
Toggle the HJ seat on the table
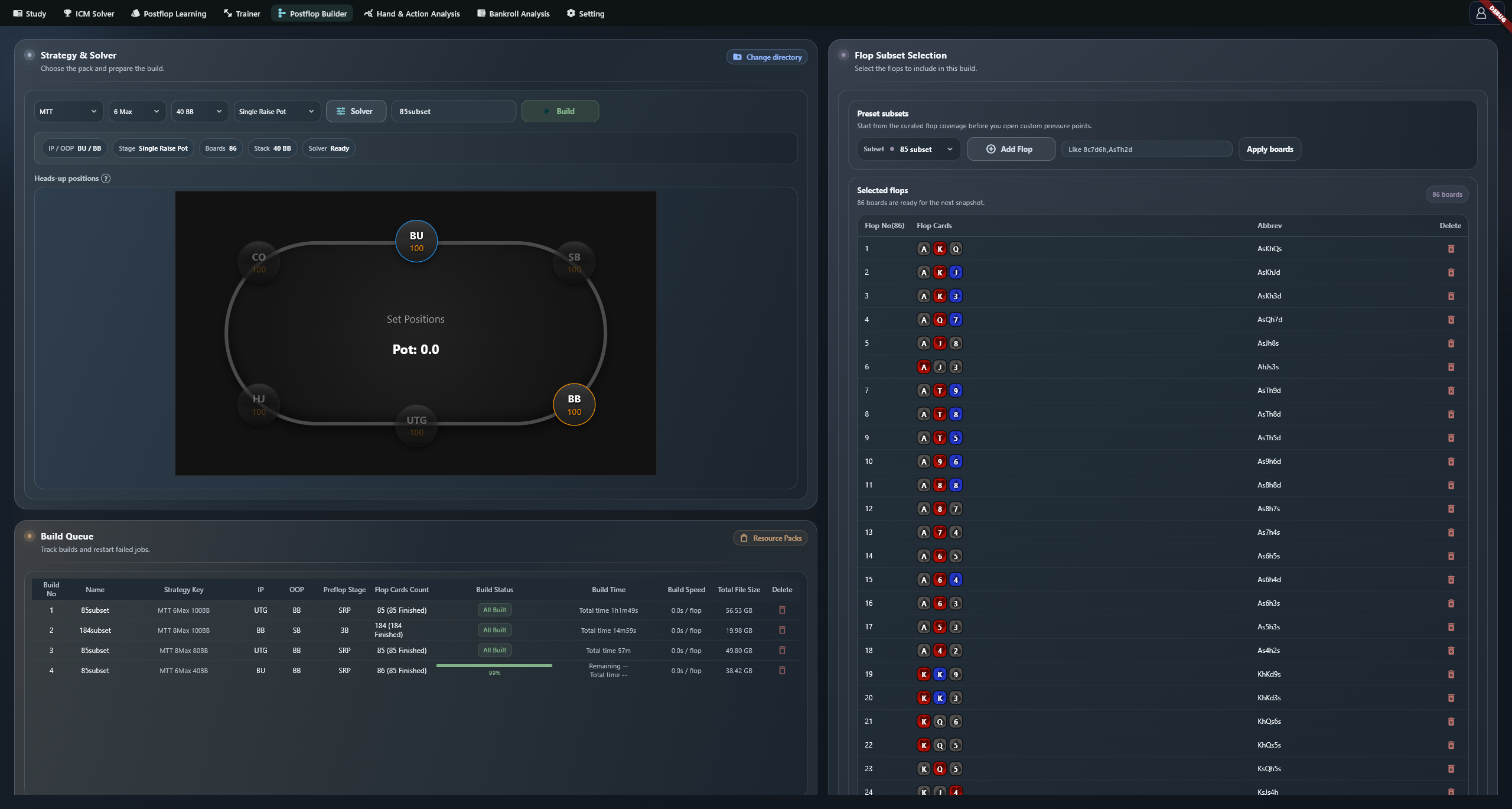click(259, 405)
